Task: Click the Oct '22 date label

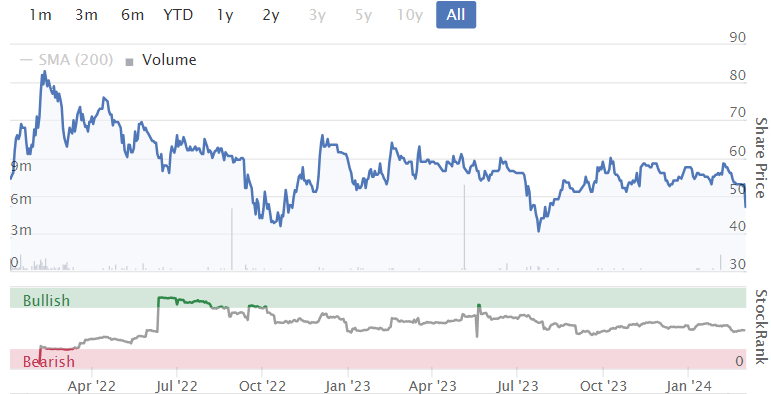Action: coord(262,386)
